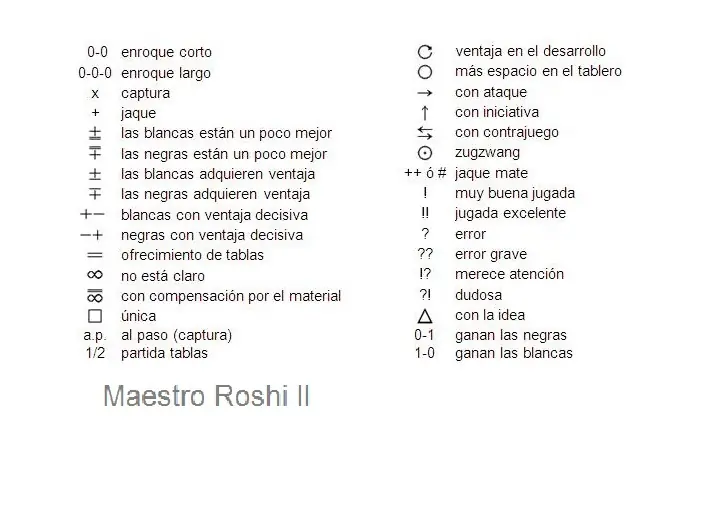Click the equals sign draw offer symbol

[95, 255]
